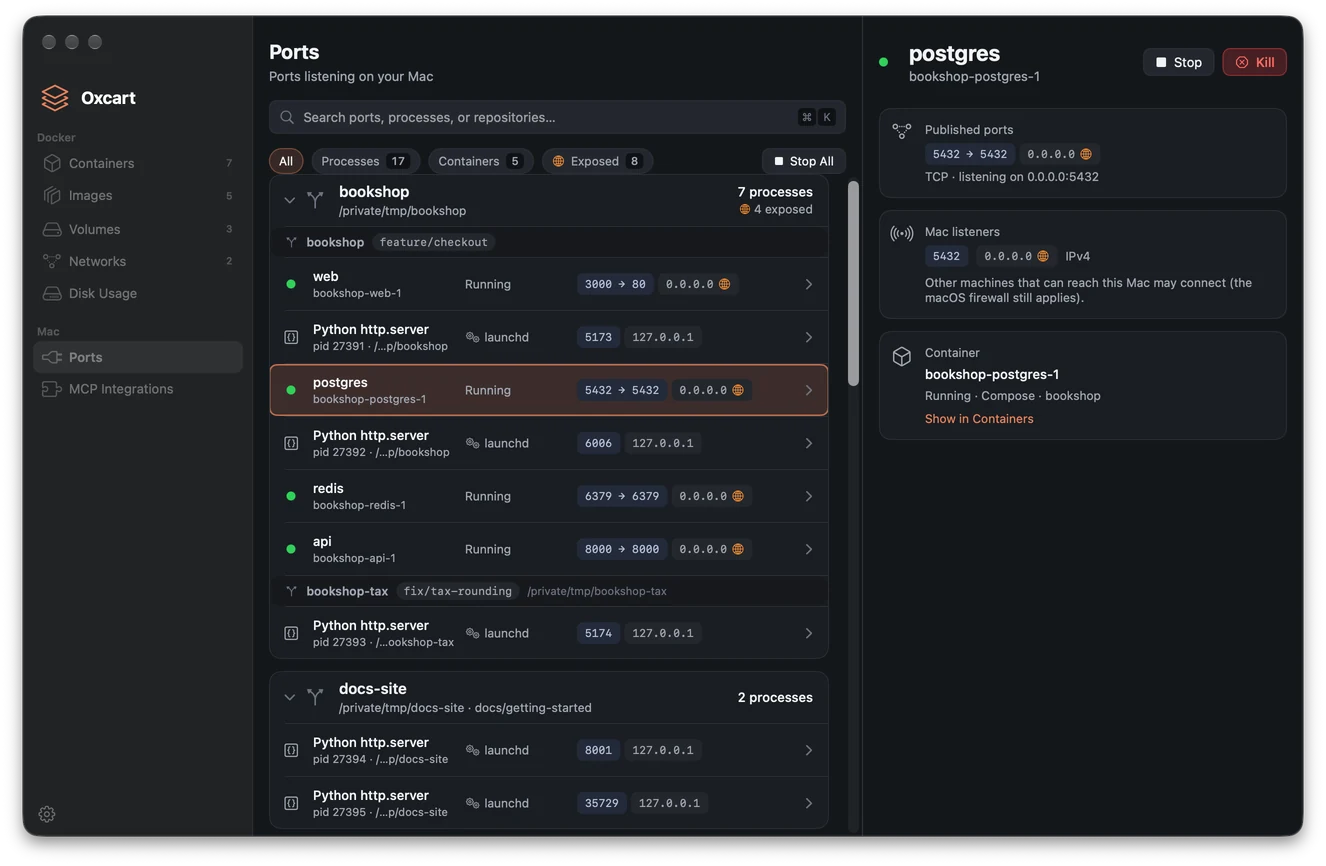Image resolution: width=1326 pixels, height=866 pixels.
Task: Follow the Show in Containers link
Action: click(x=979, y=419)
